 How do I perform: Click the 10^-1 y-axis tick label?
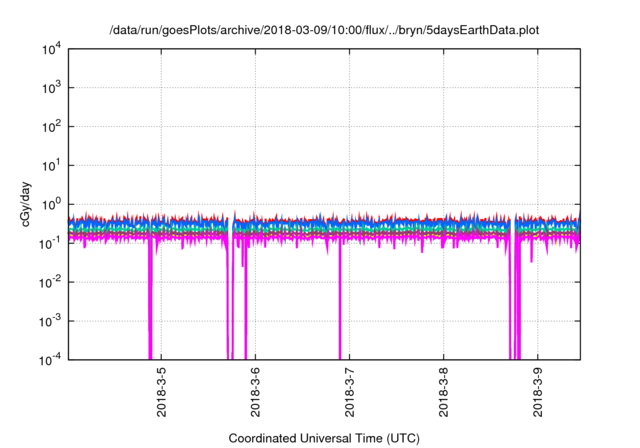[x=51, y=243]
